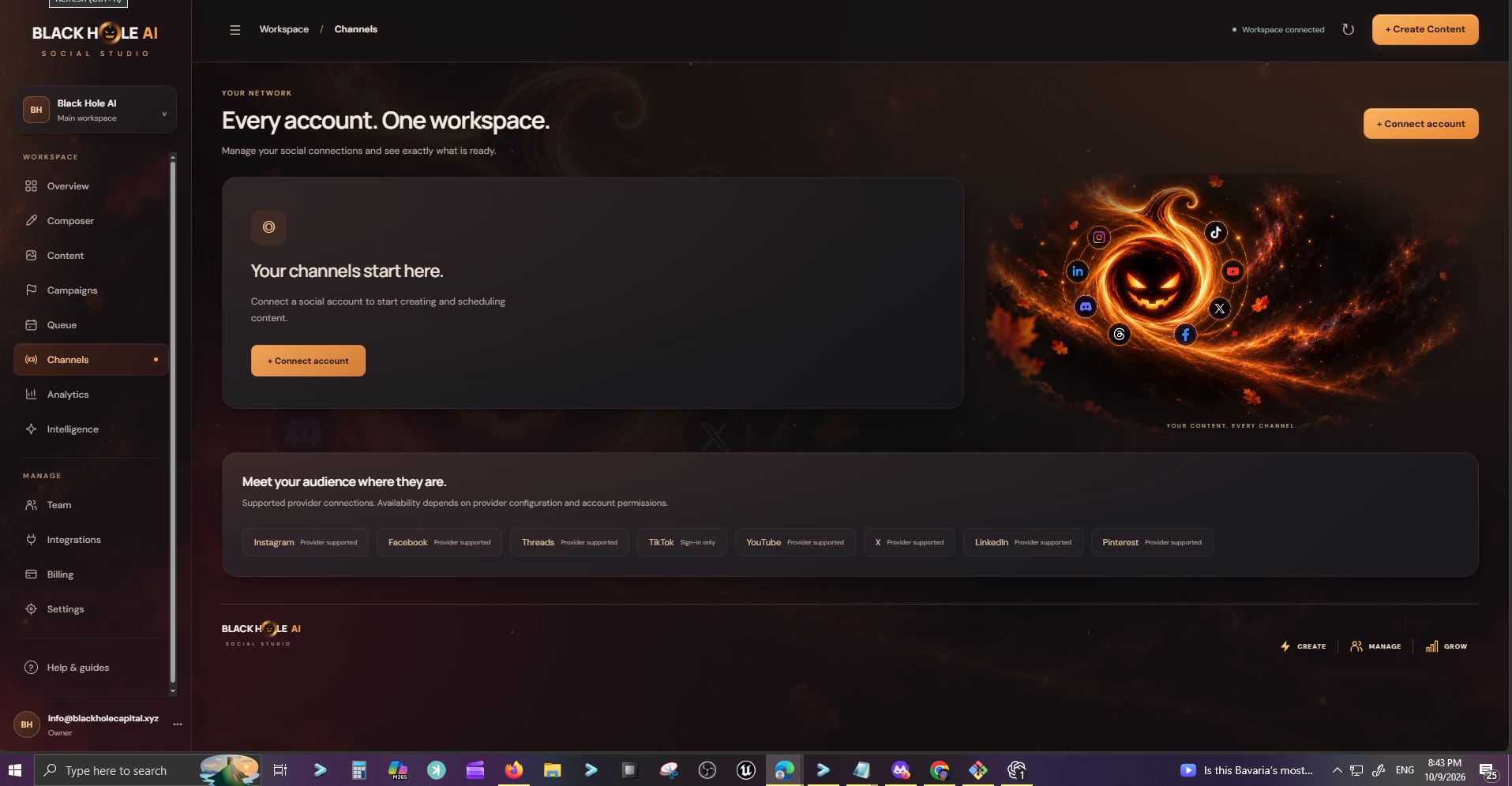Navigate to Campaigns in sidebar
This screenshot has width=1512, height=786.
click(91, 290)
